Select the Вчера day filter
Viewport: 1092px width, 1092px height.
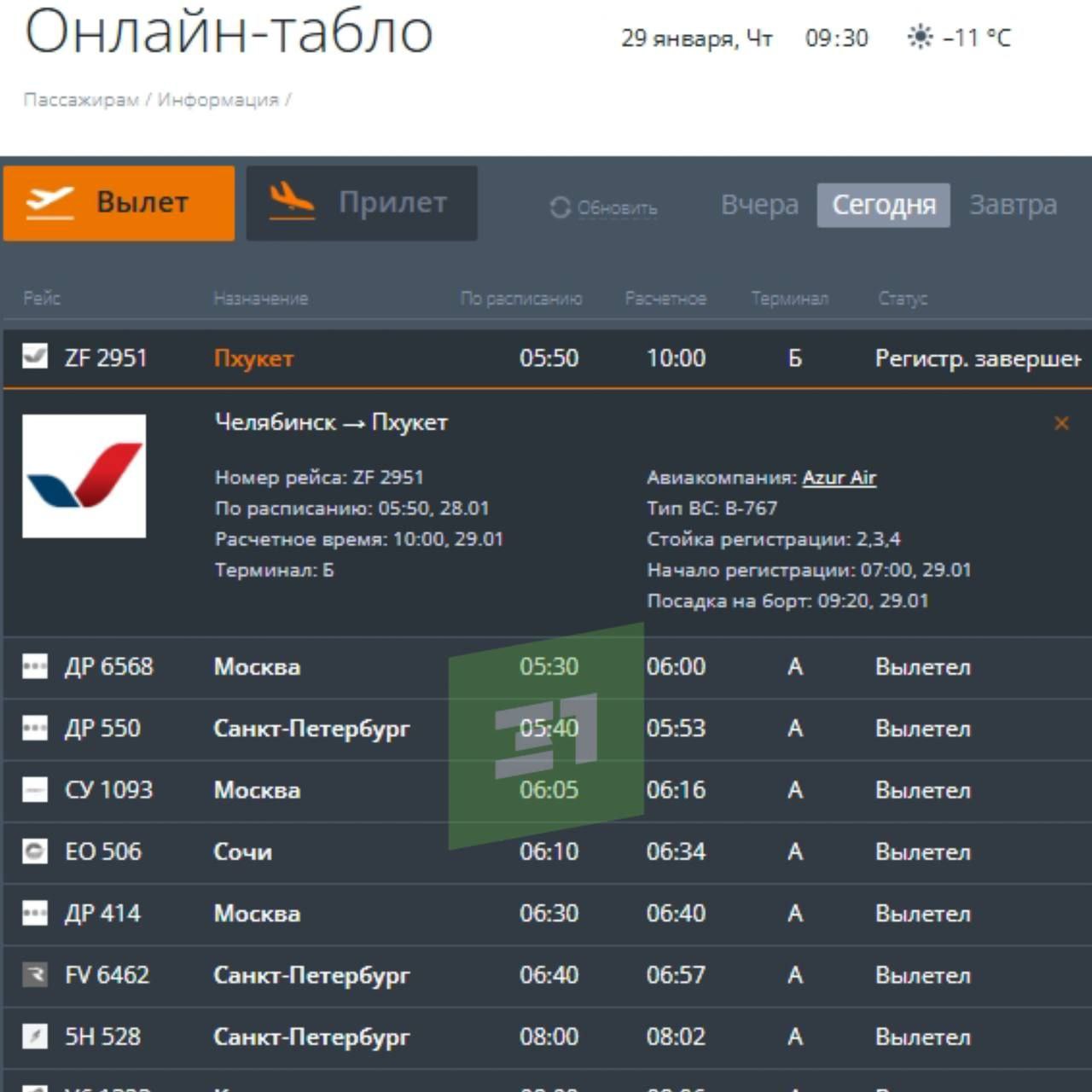(x=759, y=205)
